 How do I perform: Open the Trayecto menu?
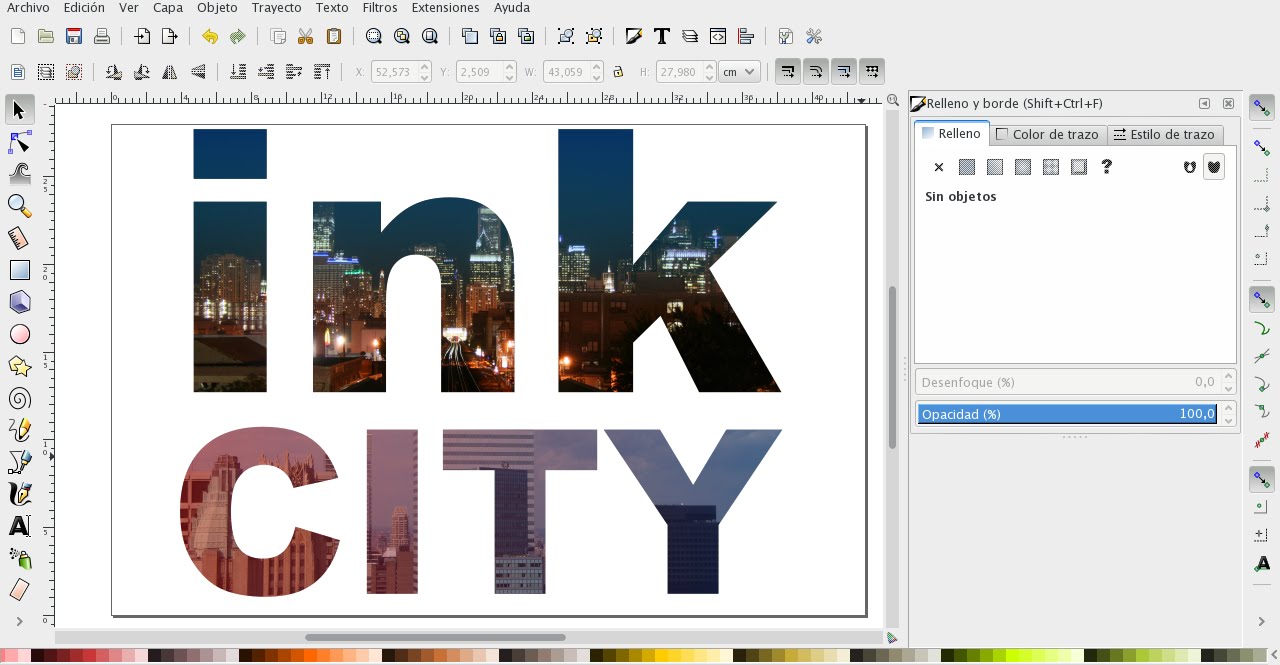(x=276, y=8)
